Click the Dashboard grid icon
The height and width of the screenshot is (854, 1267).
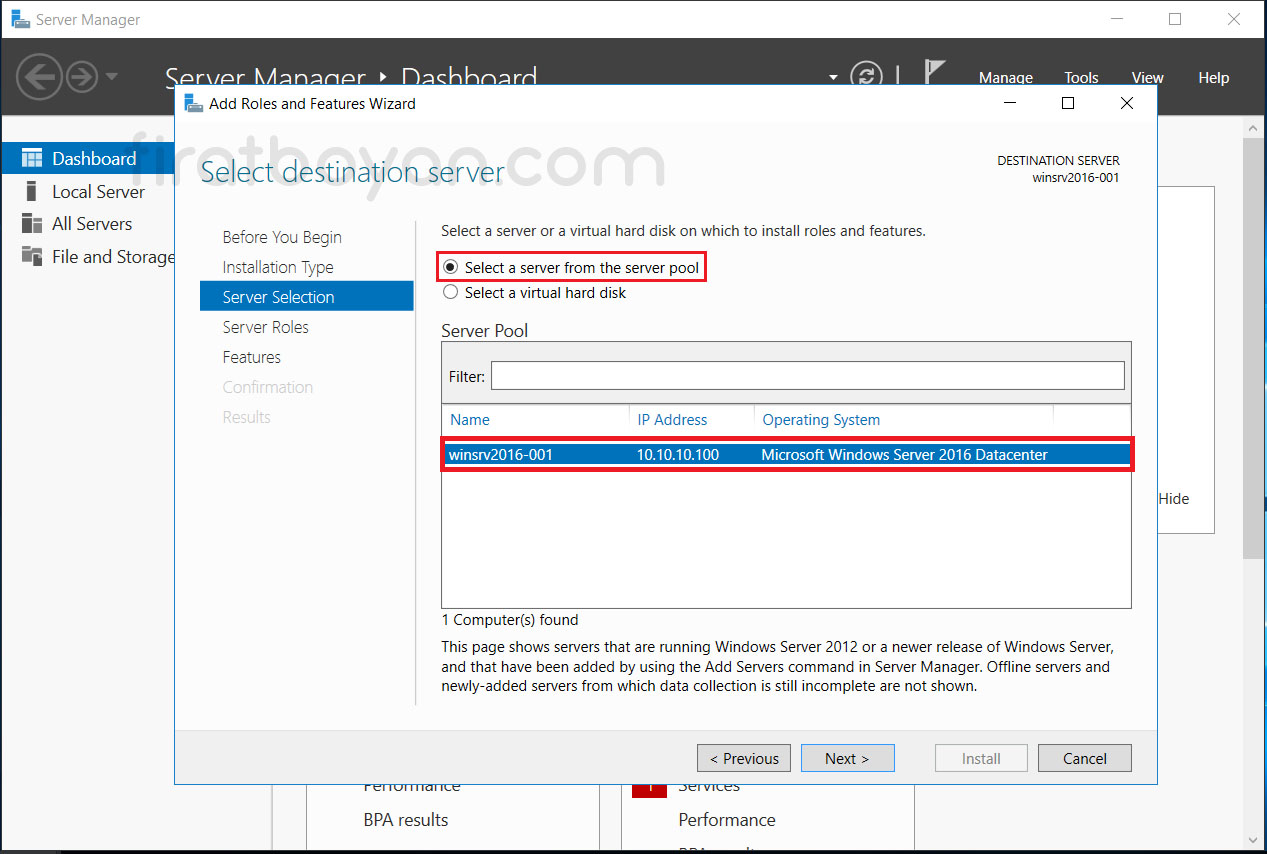pos(32,158)
